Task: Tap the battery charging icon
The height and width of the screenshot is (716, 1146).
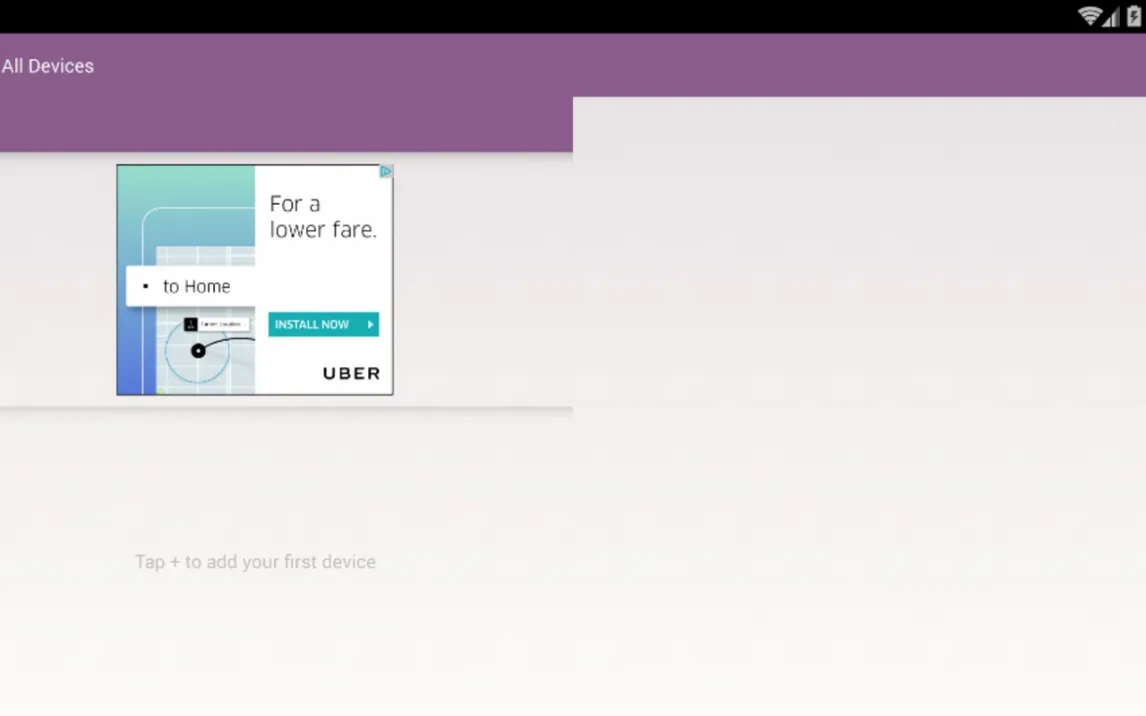Action: [1134, 16]
